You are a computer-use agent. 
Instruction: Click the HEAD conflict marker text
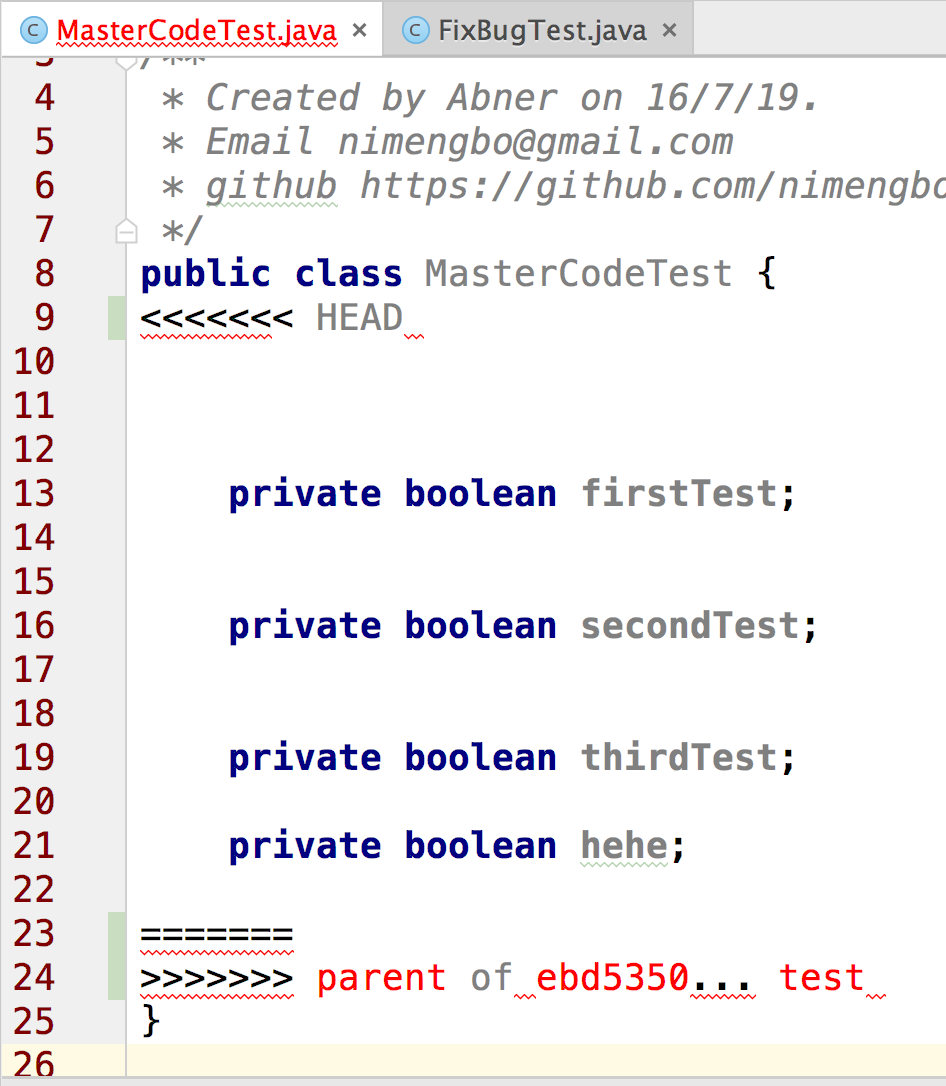[358, 318]
